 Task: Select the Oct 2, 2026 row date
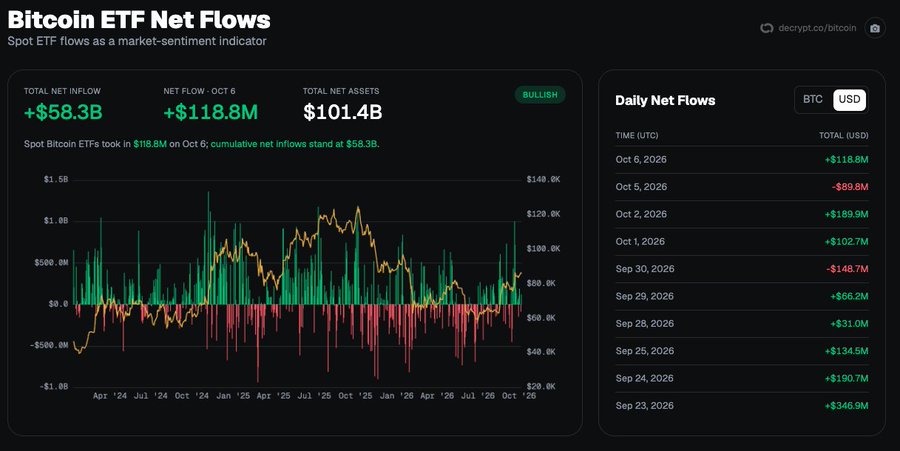click(x=641, y=214)
